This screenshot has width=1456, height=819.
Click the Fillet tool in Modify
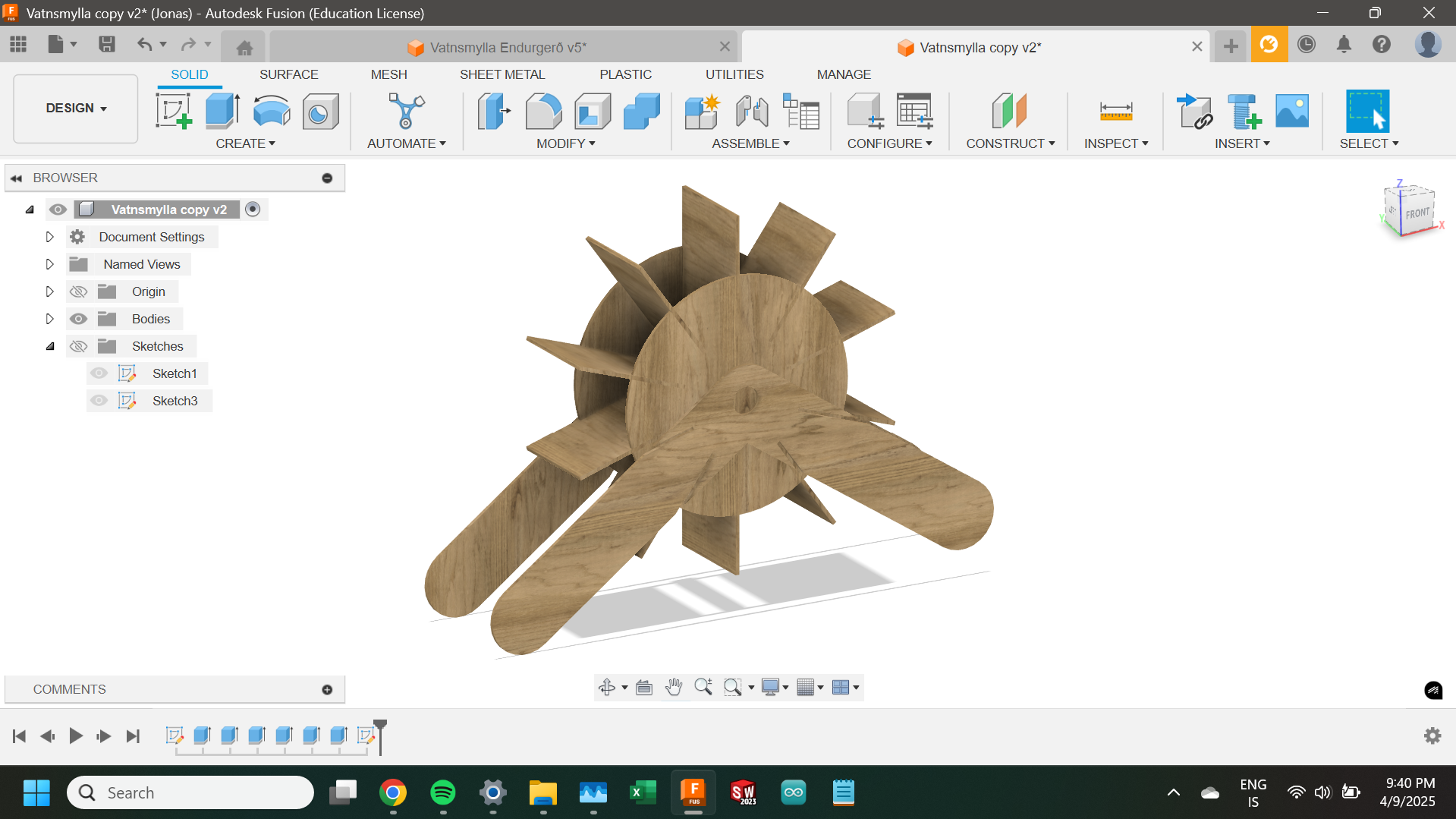coord(543,112)
